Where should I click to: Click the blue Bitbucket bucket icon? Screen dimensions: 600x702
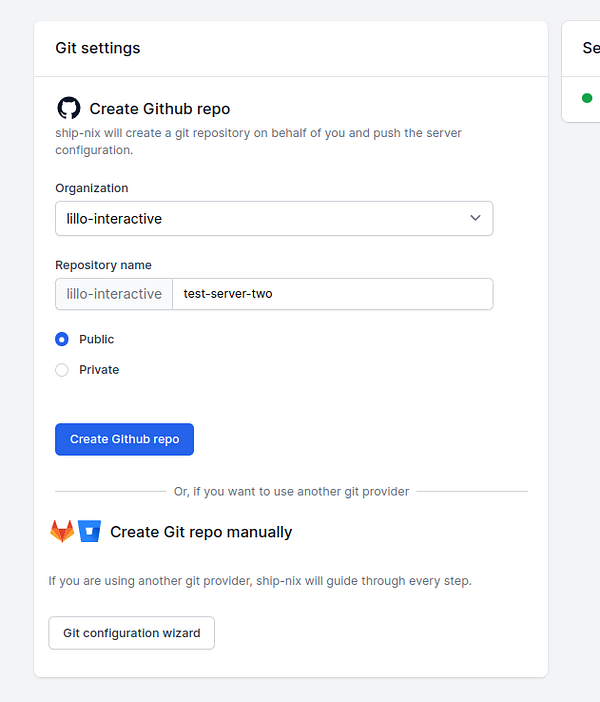click(90, 531)
